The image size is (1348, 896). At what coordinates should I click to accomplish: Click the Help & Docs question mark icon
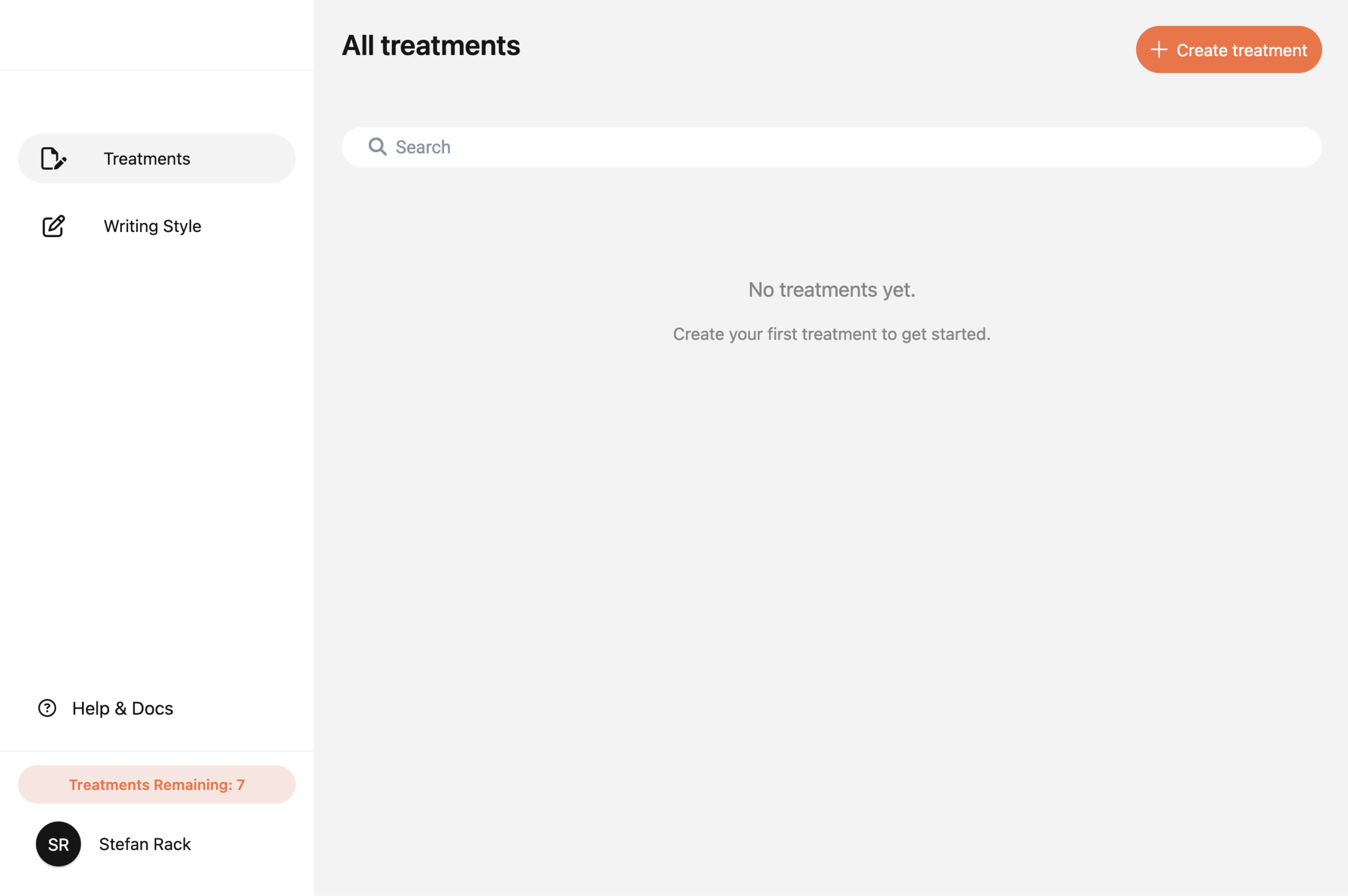coord(47,708)
